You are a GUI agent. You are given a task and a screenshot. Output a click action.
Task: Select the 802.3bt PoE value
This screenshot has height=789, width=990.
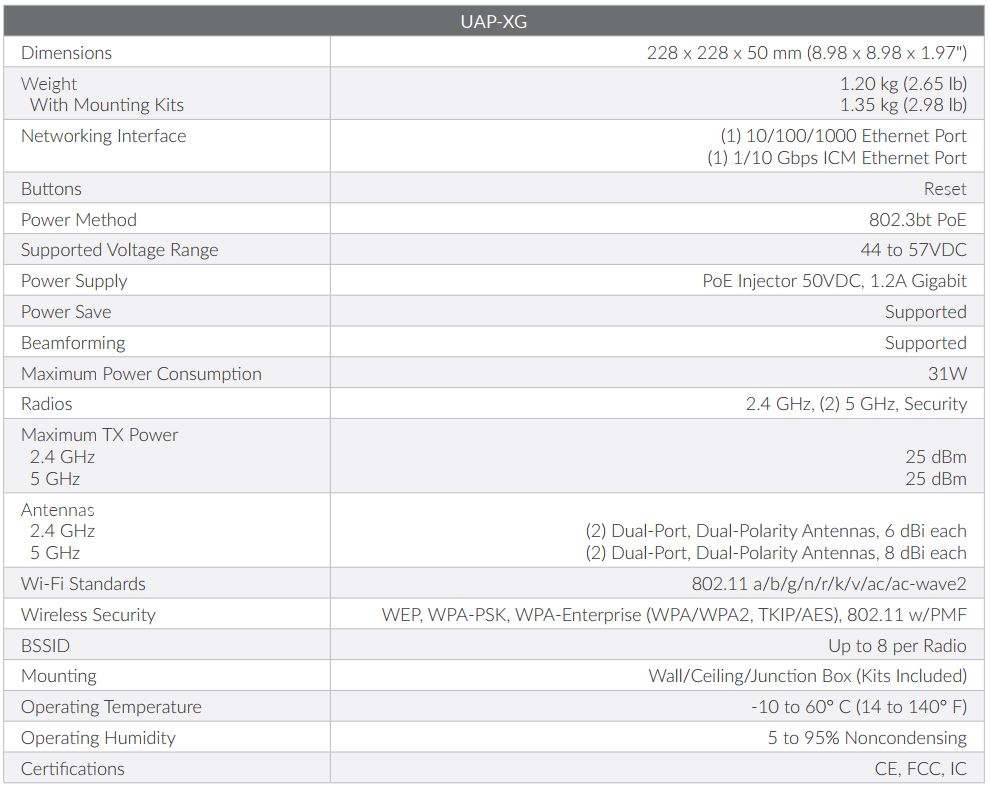point(917,220)
